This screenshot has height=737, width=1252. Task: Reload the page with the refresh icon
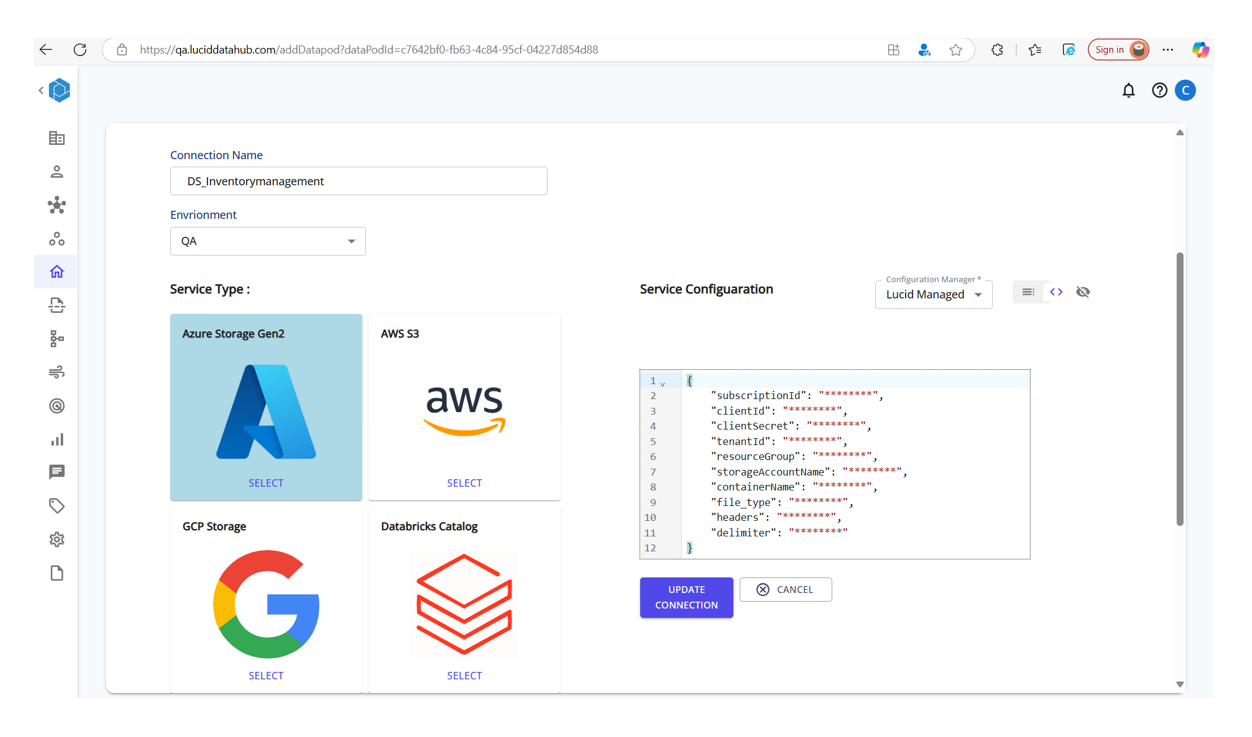[x=80, y=49]
